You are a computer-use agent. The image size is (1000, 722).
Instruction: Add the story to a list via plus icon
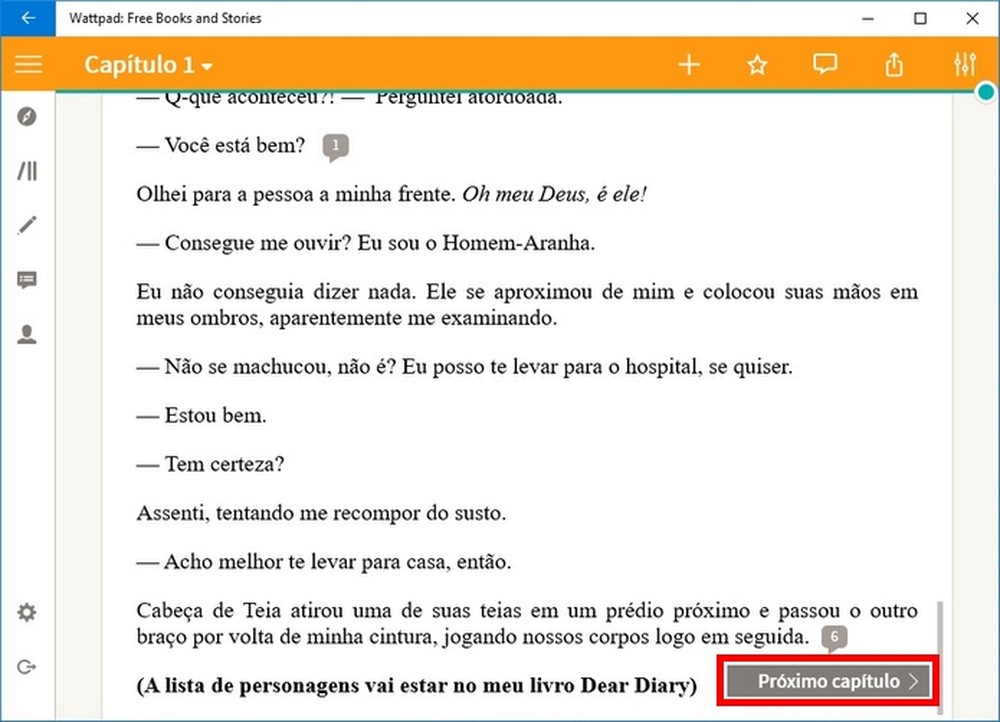click(688, 63)
